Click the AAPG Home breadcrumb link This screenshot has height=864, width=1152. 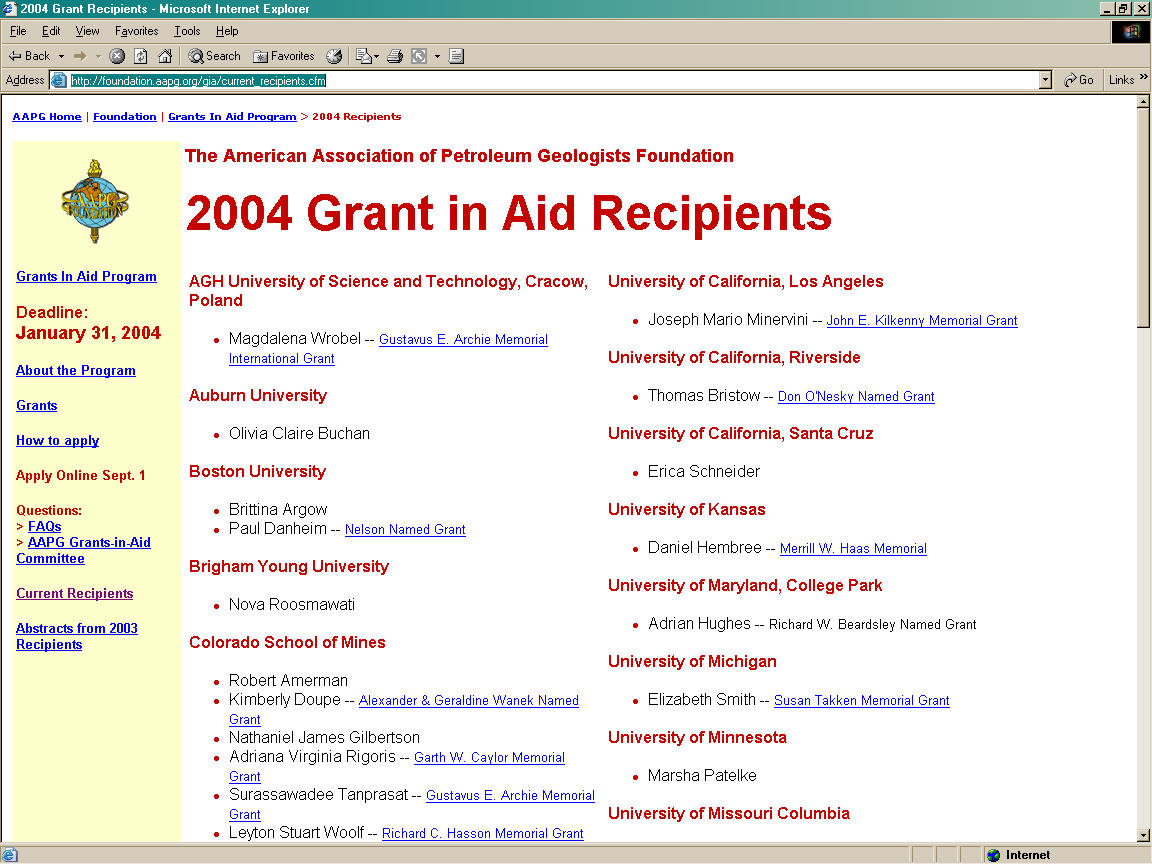coord(47,116)
